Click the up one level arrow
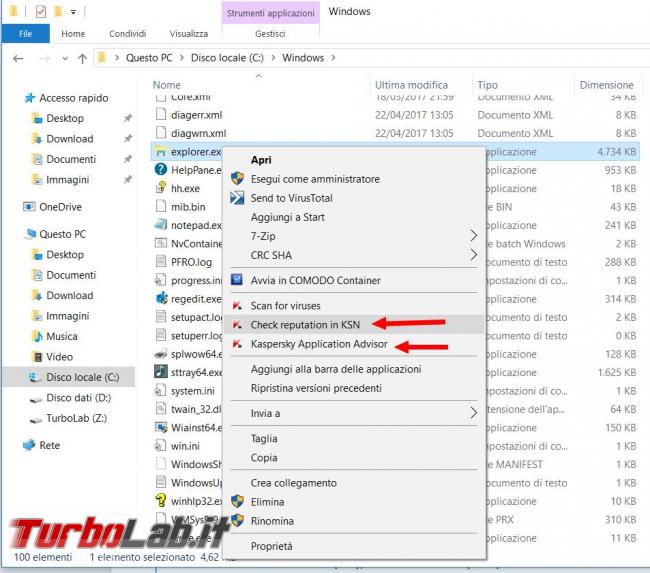The width and height of the screenshot is (650, 573). [x=82, y=58]
